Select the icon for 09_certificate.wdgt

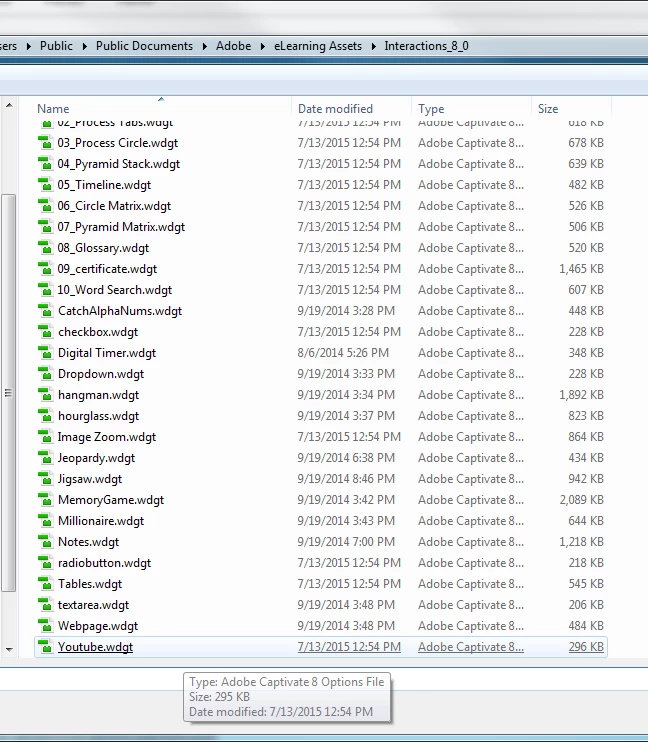pyautogui.click(x=45, y=269)
